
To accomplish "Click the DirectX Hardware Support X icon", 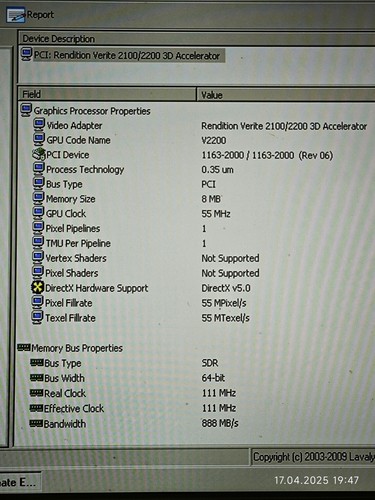I will (38, 287).
